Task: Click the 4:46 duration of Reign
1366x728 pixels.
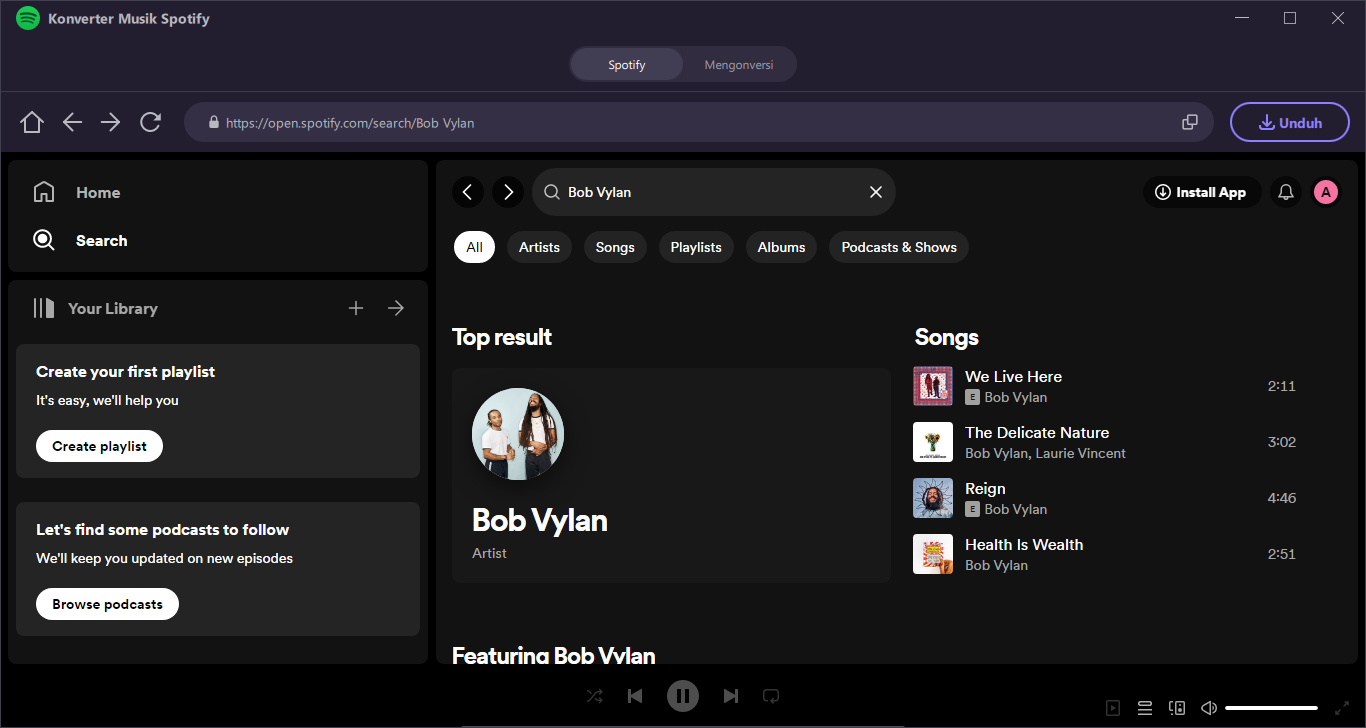Action: pyautogui.click(x=1281, y=498)
